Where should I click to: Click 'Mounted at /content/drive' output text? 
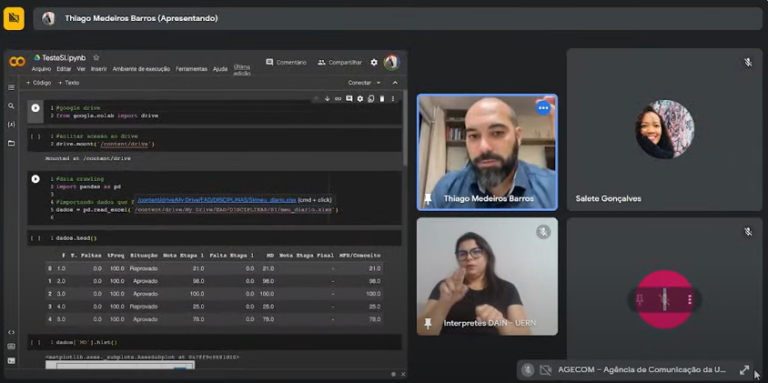[x=88, y=158]
